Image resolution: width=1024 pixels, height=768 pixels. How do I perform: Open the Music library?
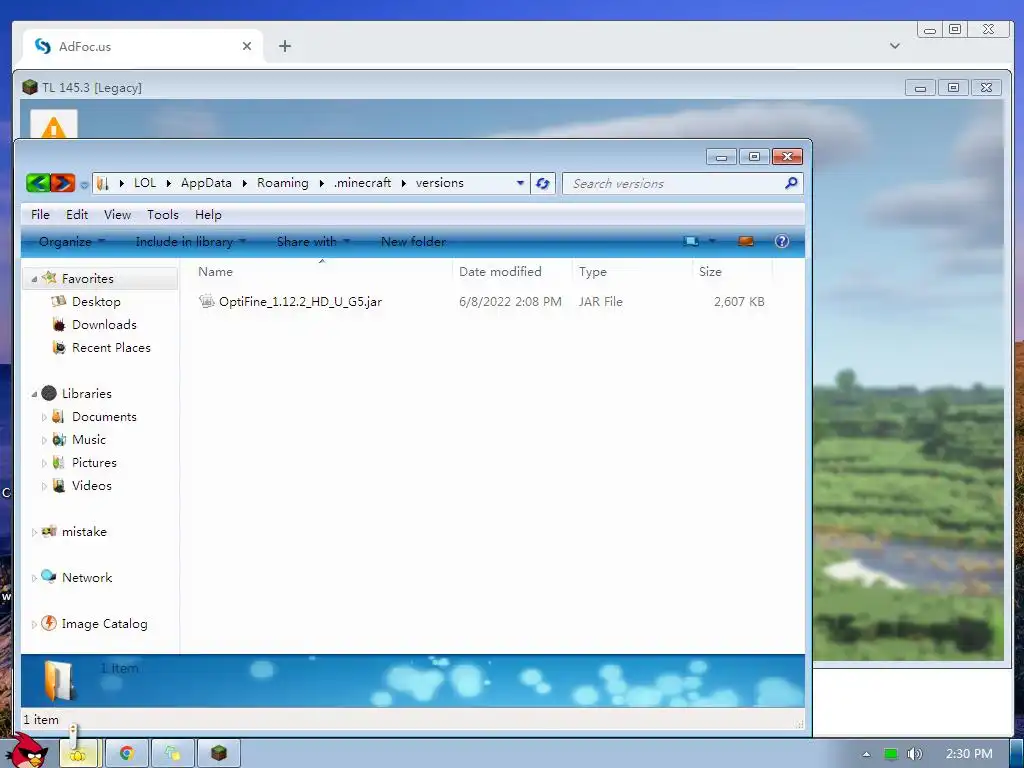(88, 440)
